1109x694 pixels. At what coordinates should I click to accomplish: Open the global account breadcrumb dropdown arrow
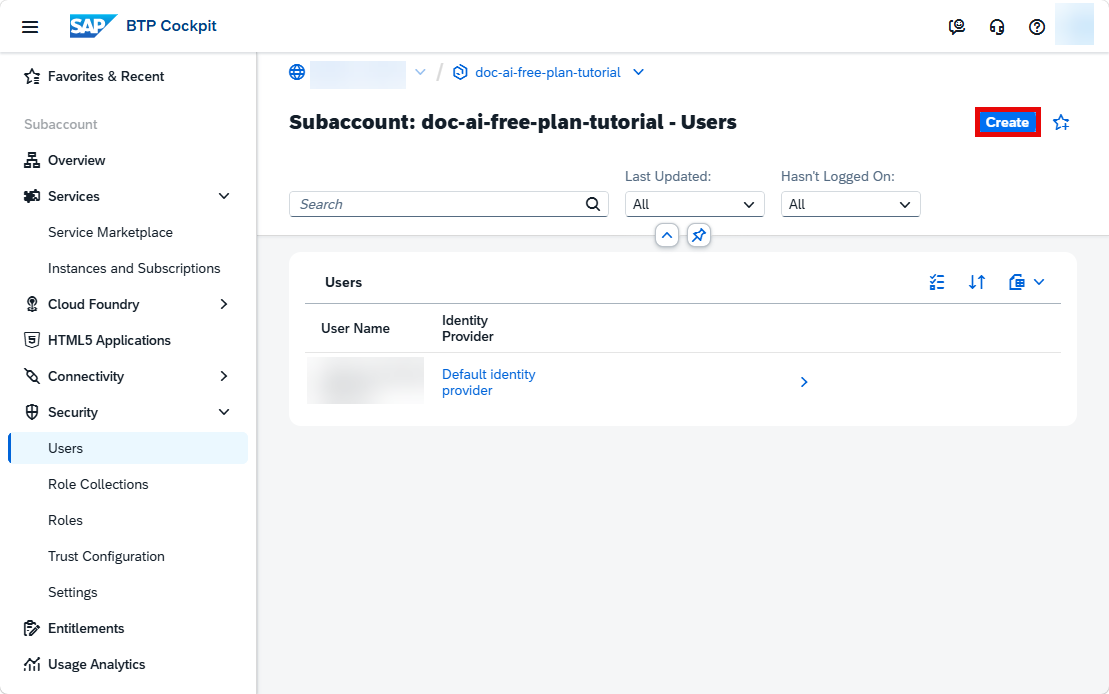[420, 72]
